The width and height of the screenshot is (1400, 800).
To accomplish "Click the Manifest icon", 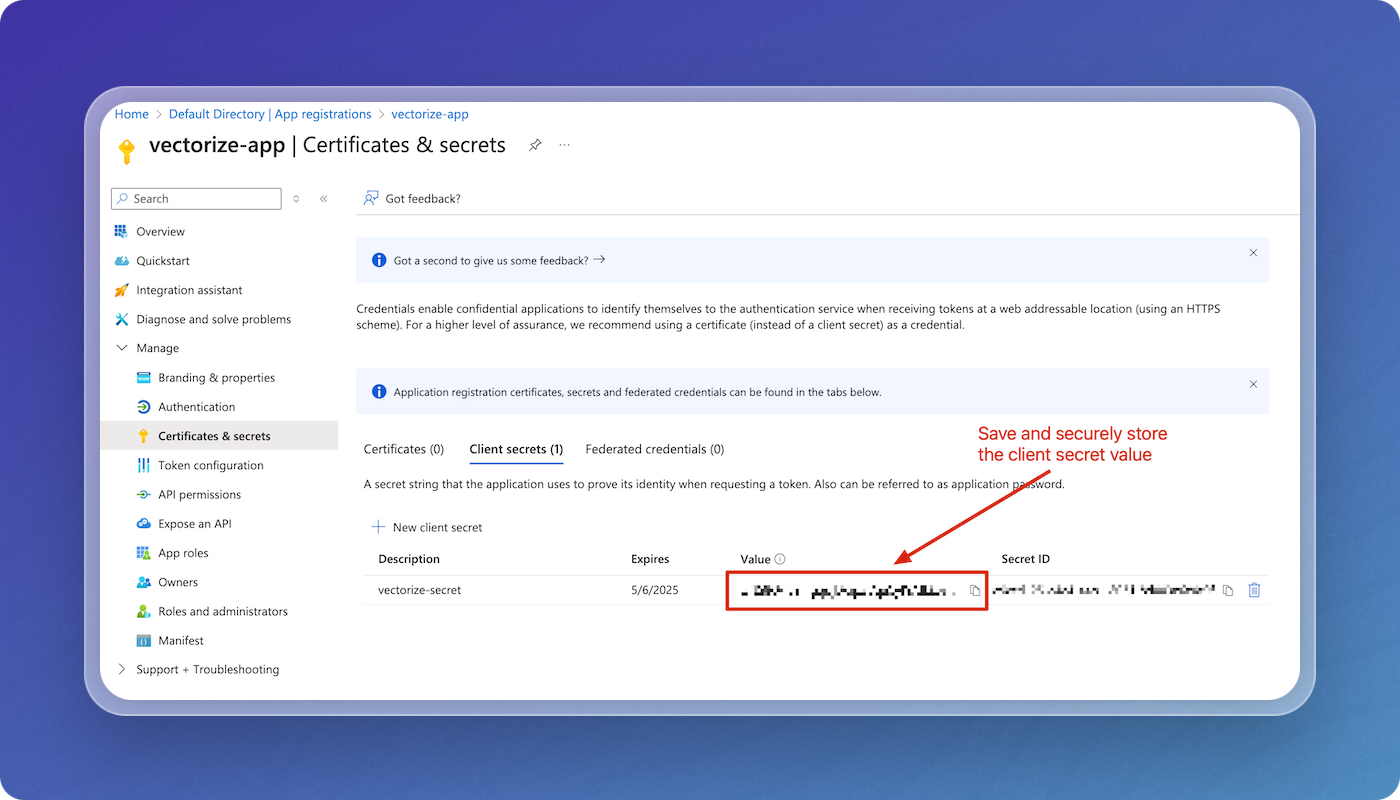I will [x=143, y=640].
